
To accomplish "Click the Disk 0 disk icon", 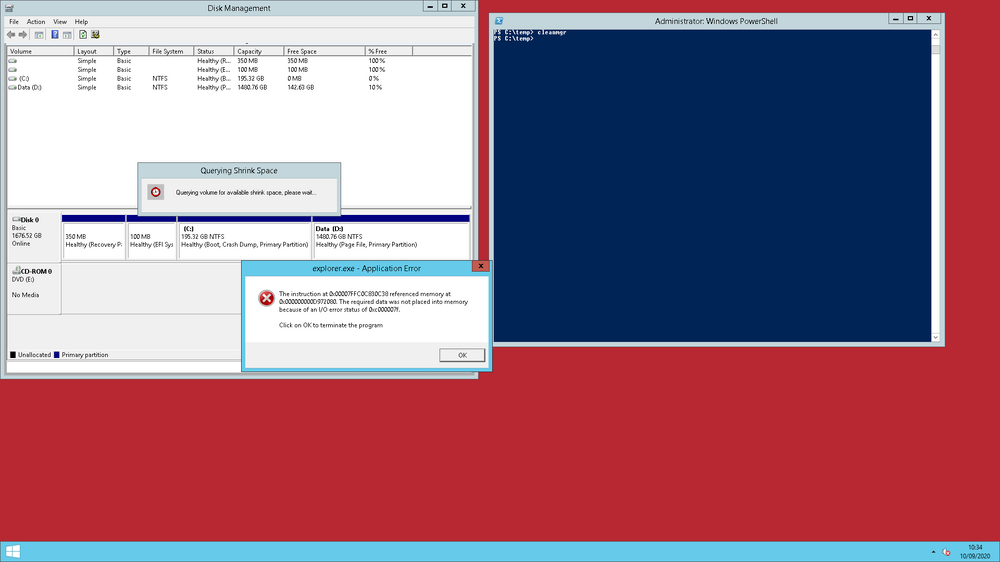I will pos(16,219).
